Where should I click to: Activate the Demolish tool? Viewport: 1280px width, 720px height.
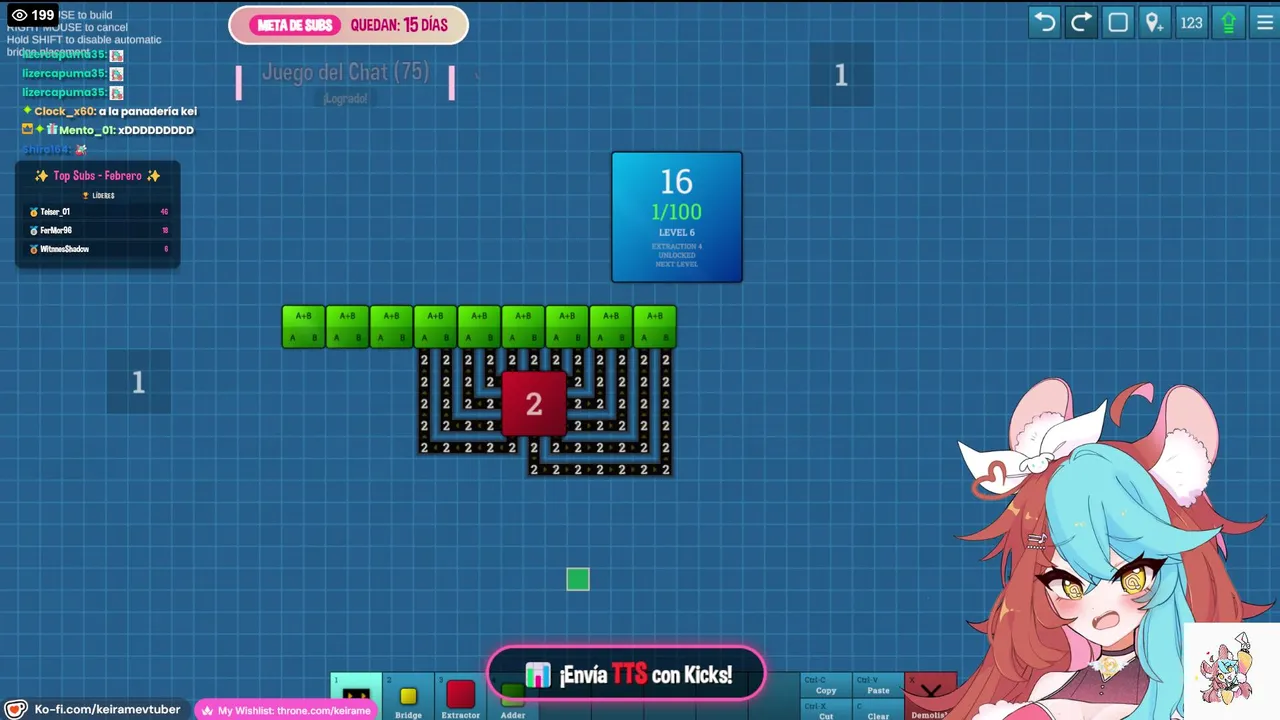pos(930,697)
